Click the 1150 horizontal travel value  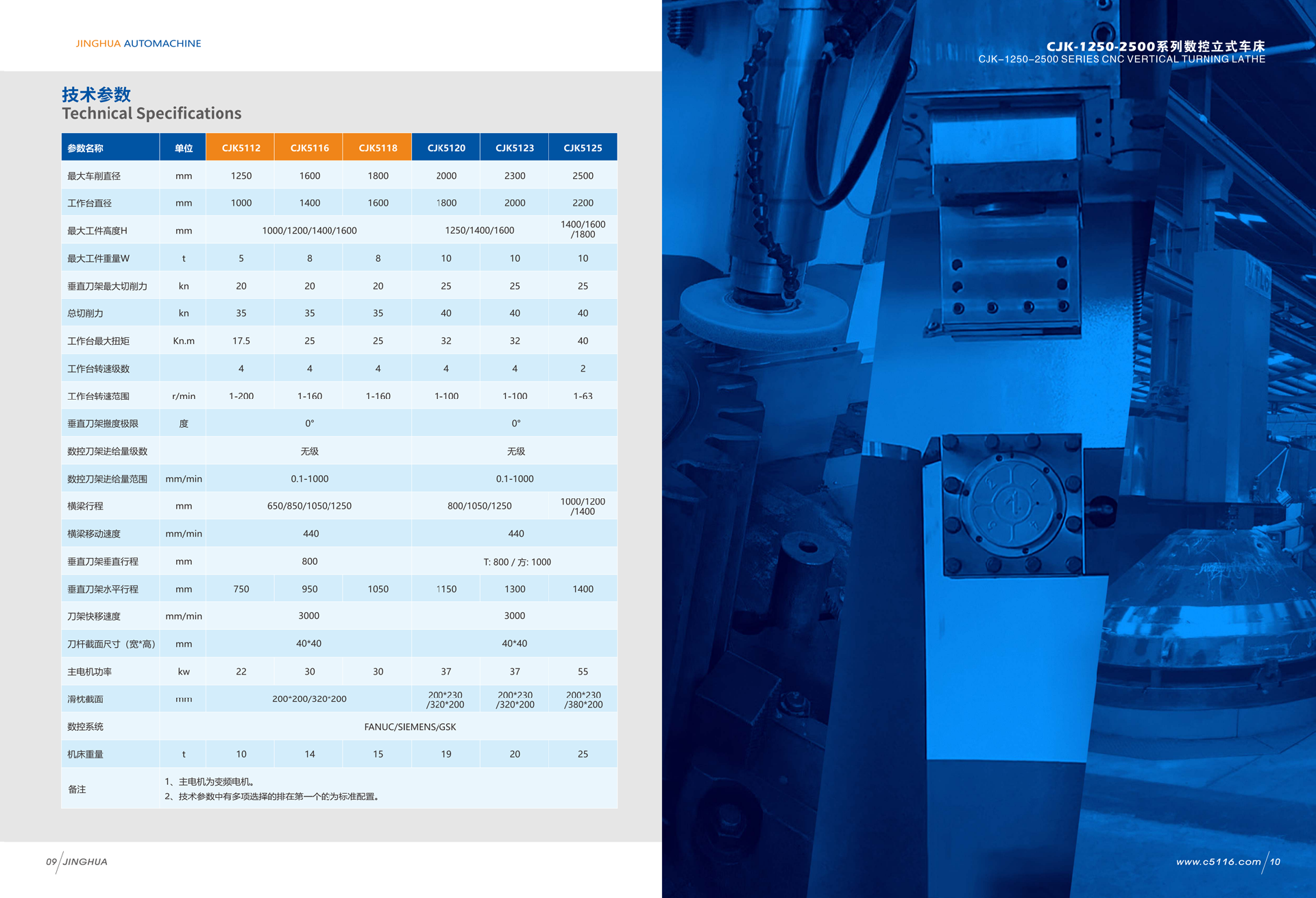point(446,589)
